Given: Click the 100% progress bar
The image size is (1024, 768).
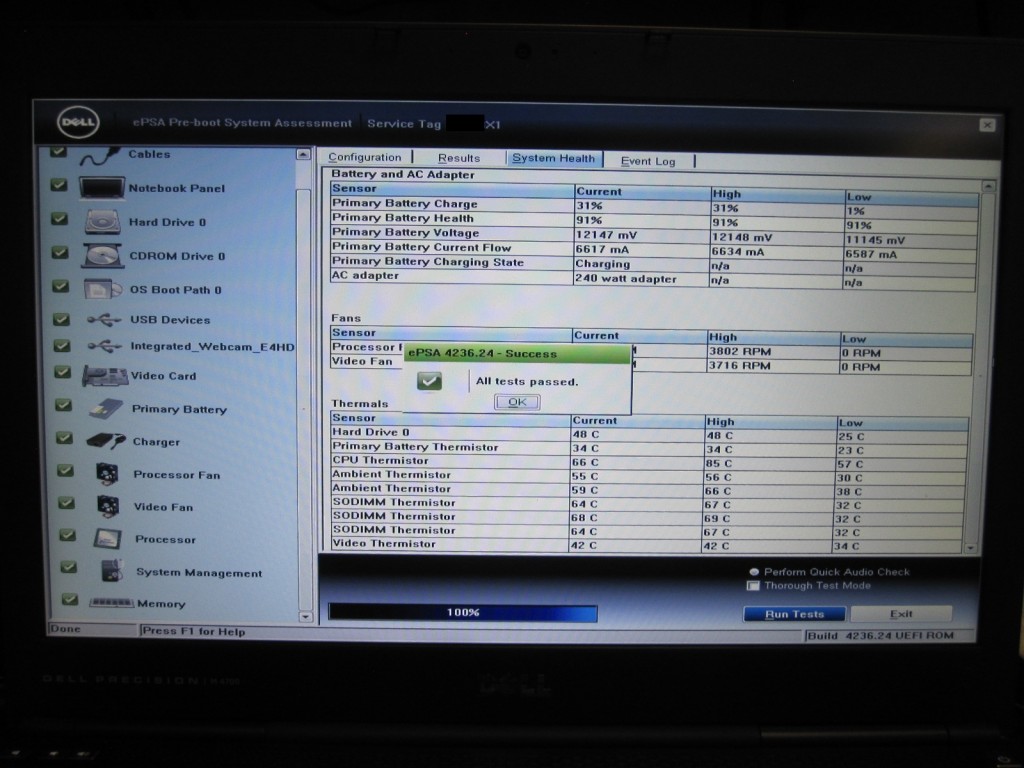Looking at the screenshot, I should point(462,613).
